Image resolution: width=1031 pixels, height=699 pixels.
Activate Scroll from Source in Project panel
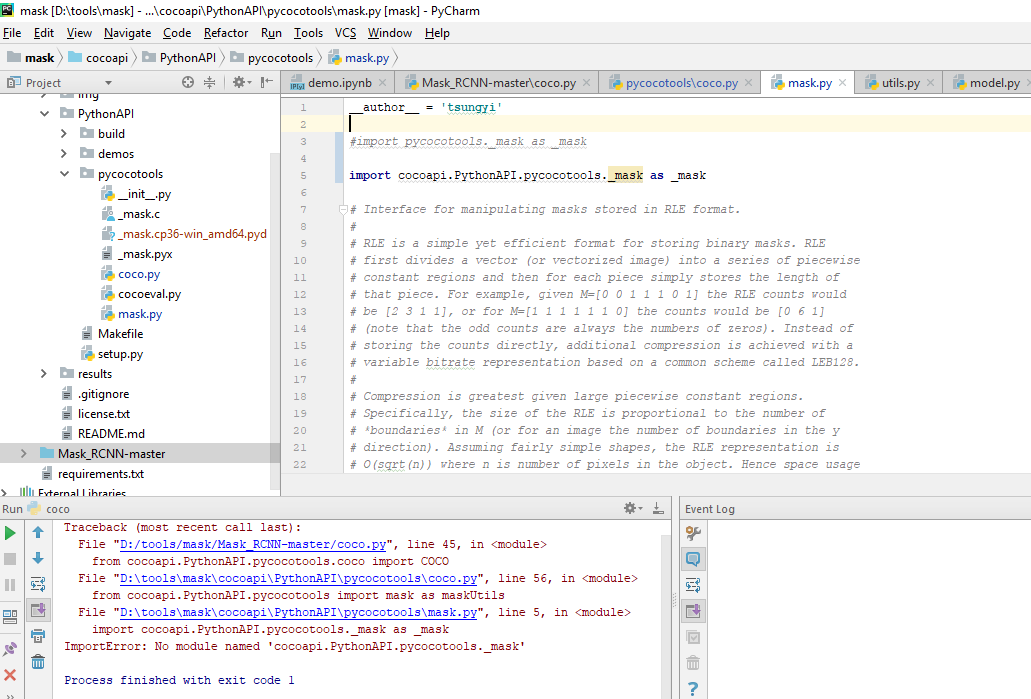[x=188, y=82]
